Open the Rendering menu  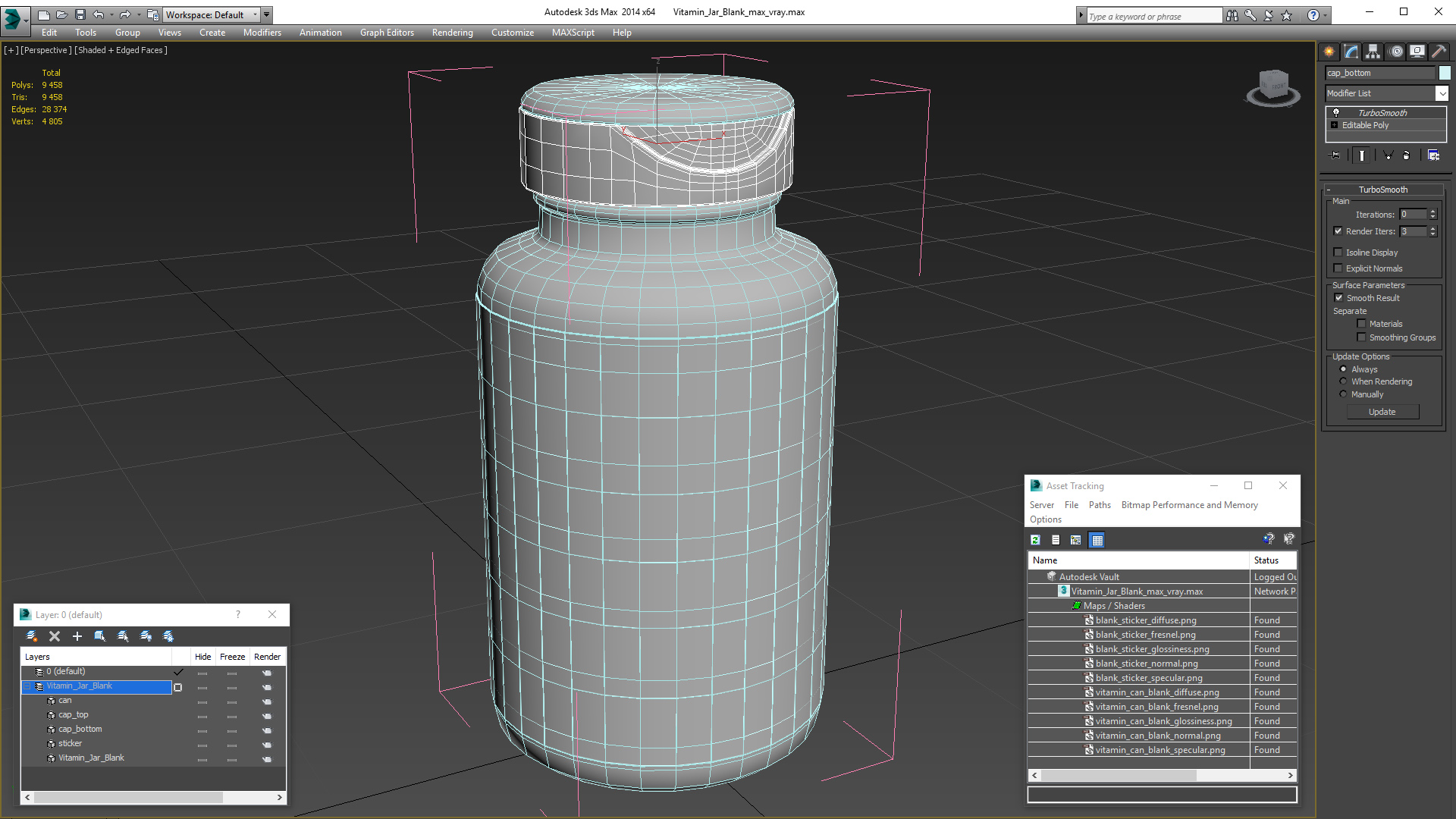(452, 32)
